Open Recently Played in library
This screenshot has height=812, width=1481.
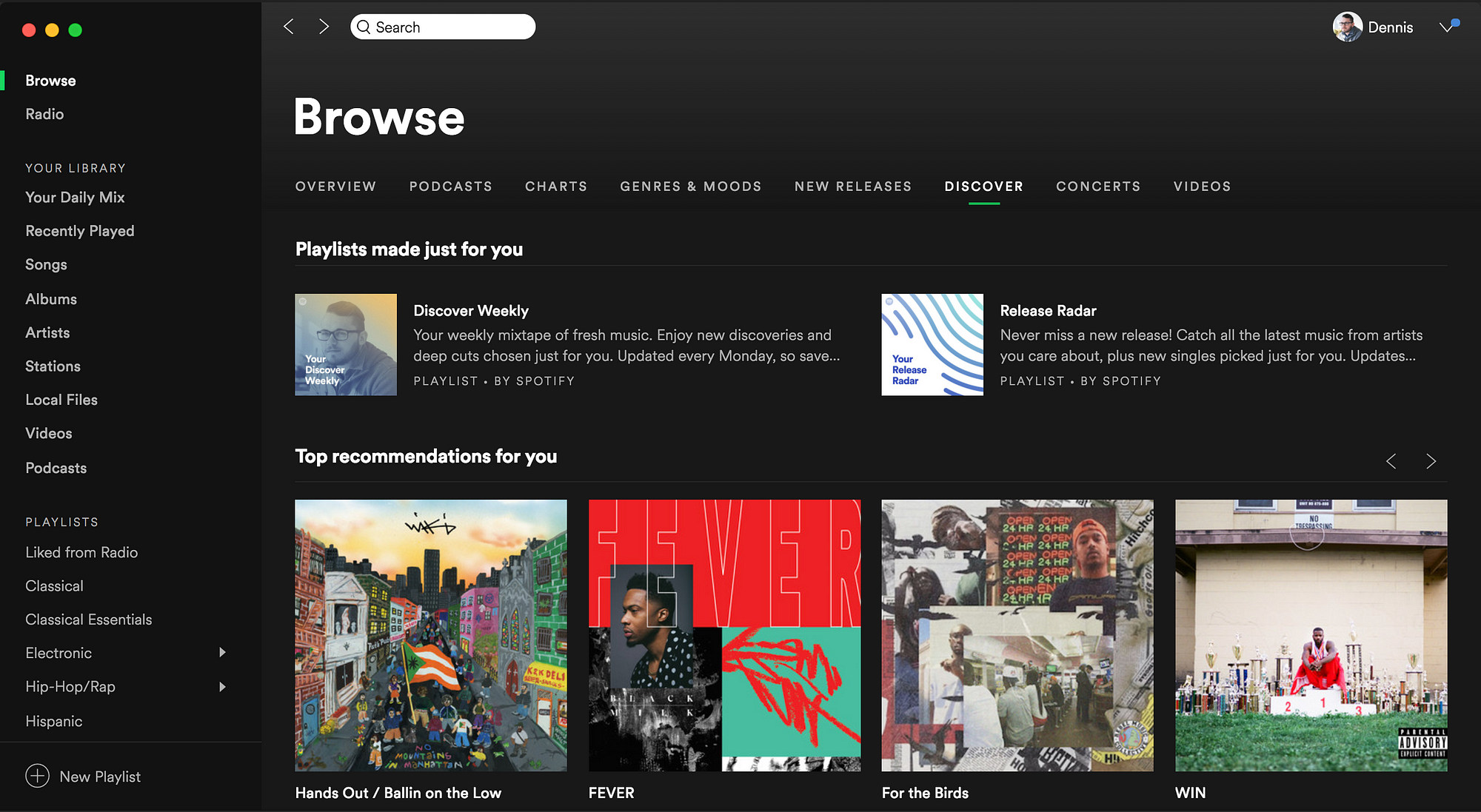[80, 231]
